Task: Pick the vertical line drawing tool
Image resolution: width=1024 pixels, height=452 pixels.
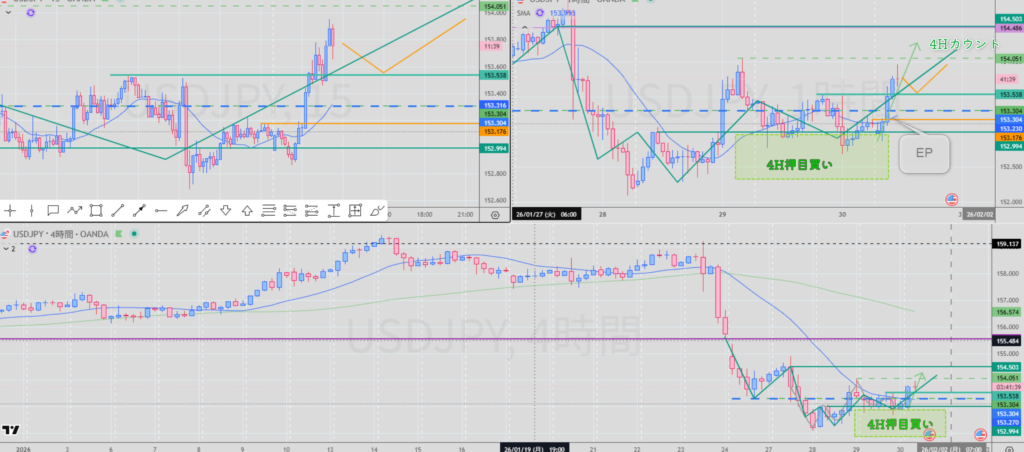Action: tap(32, 211)
